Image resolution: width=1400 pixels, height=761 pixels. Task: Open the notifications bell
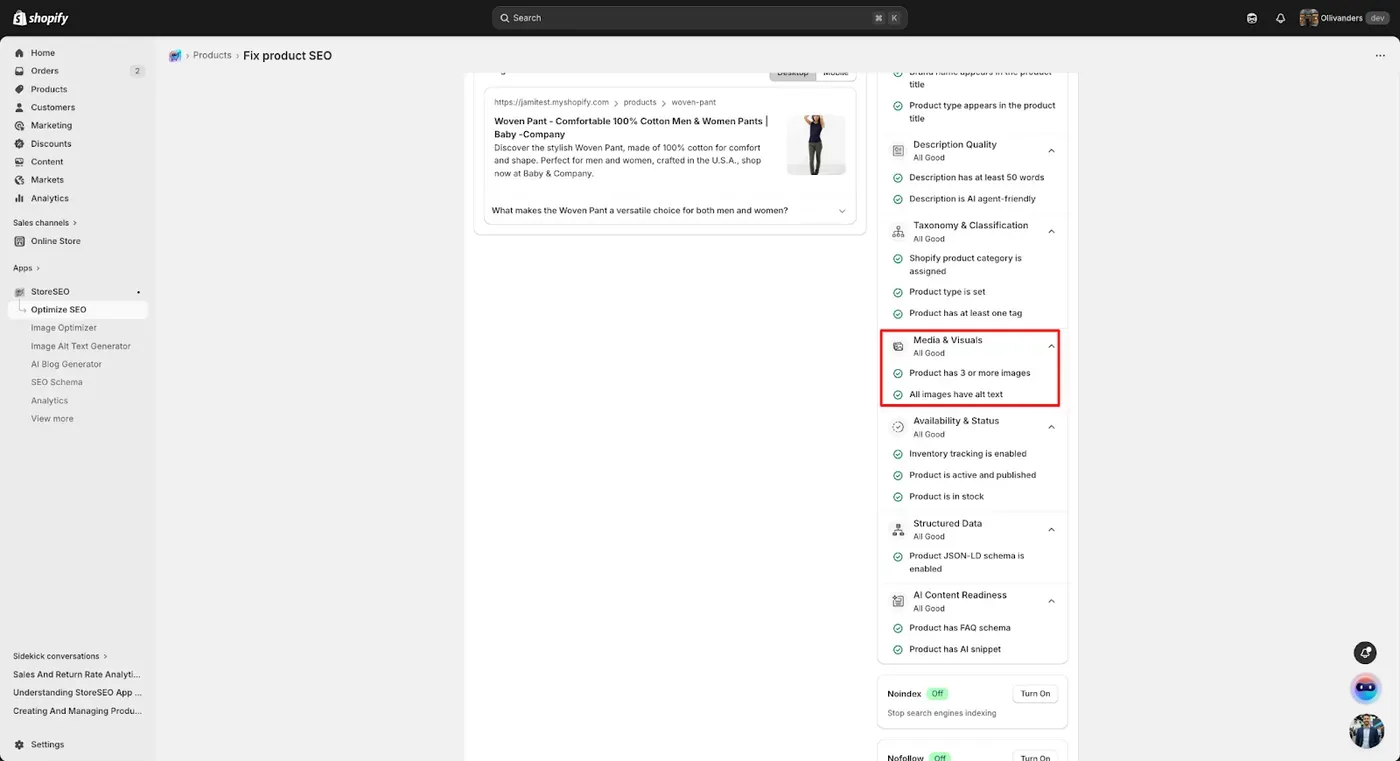pyautogui.click(x=1280, y=18)
